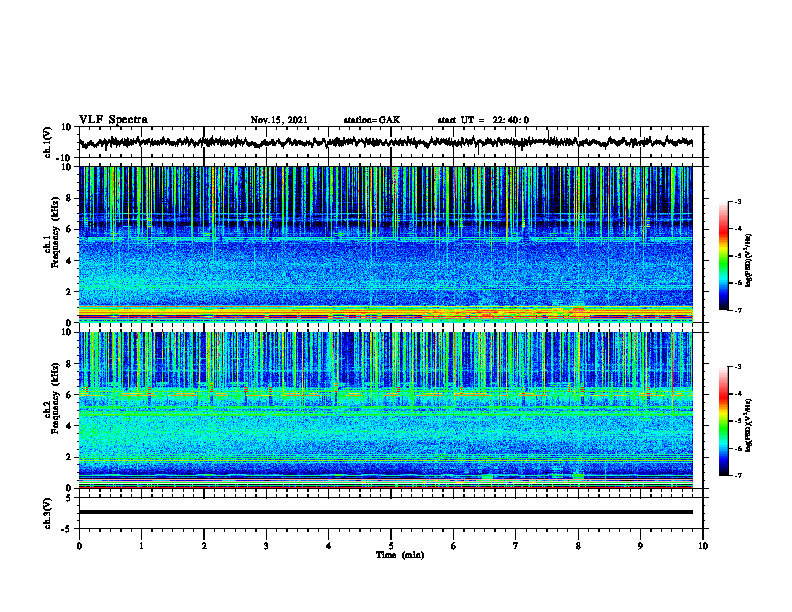The image size is (792, 612).
Task: Select the date label "Nov.15, 2021"
Action: pyautogui.click(x=279, y=120)
